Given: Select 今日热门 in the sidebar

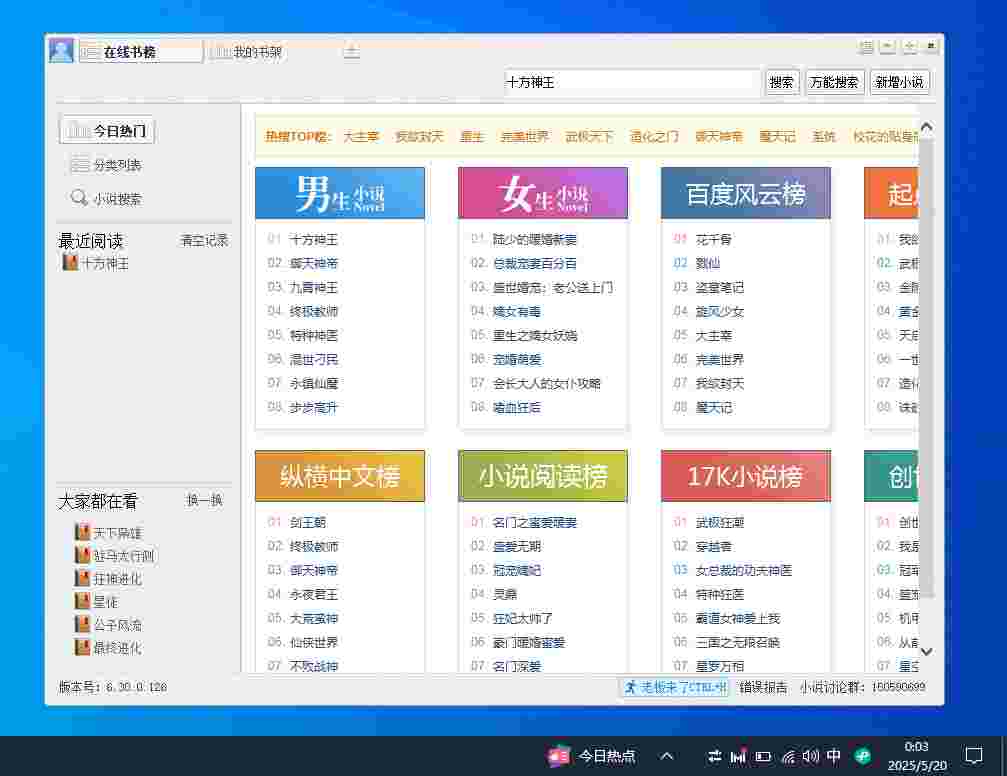Looking at the screenshot, I should pyautogui.click(x=107, y=130).
